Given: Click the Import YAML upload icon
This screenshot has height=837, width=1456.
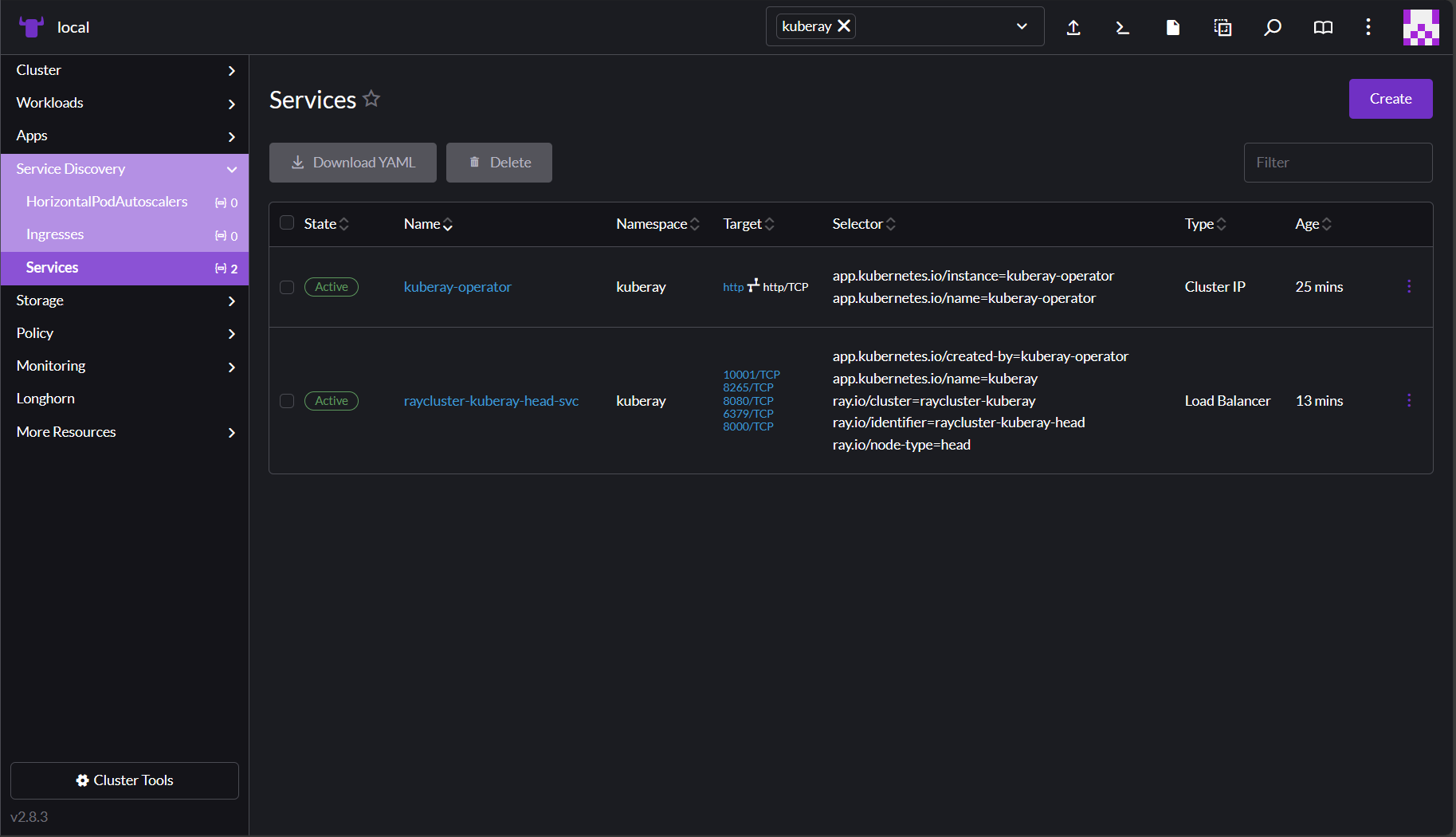Looking at the screenshot, I should pyautogui.click(x=1073, y=27).
